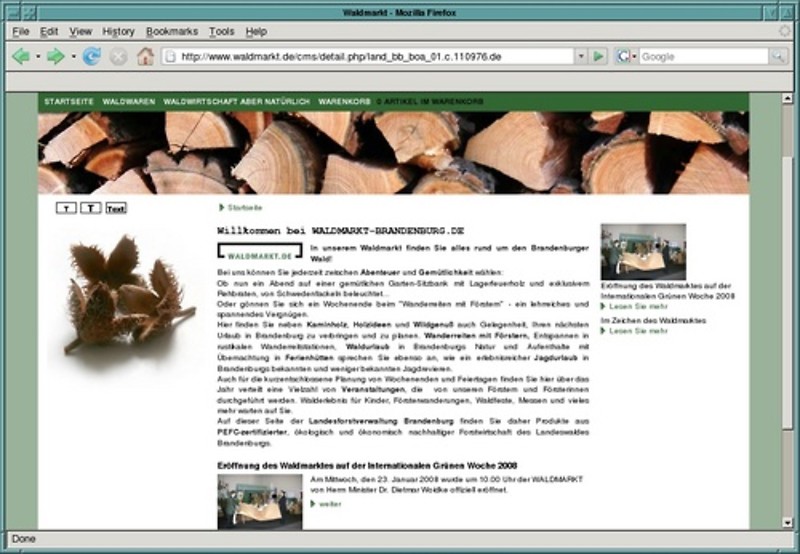Open WALDWIRTSCHAFT ABER NATÜRLICH link

(237, 102)
